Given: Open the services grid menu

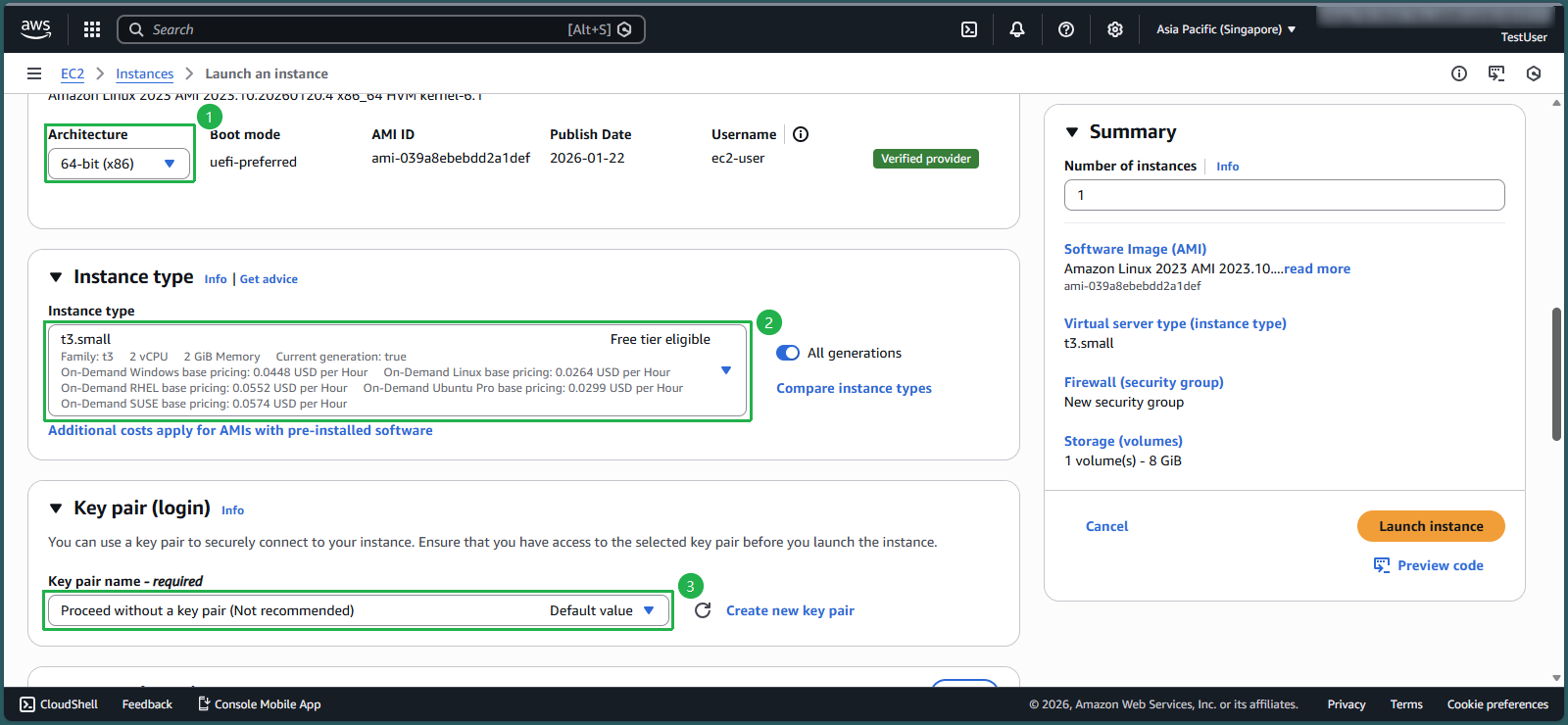Looking at the screenshot, I should pos(92,29).
